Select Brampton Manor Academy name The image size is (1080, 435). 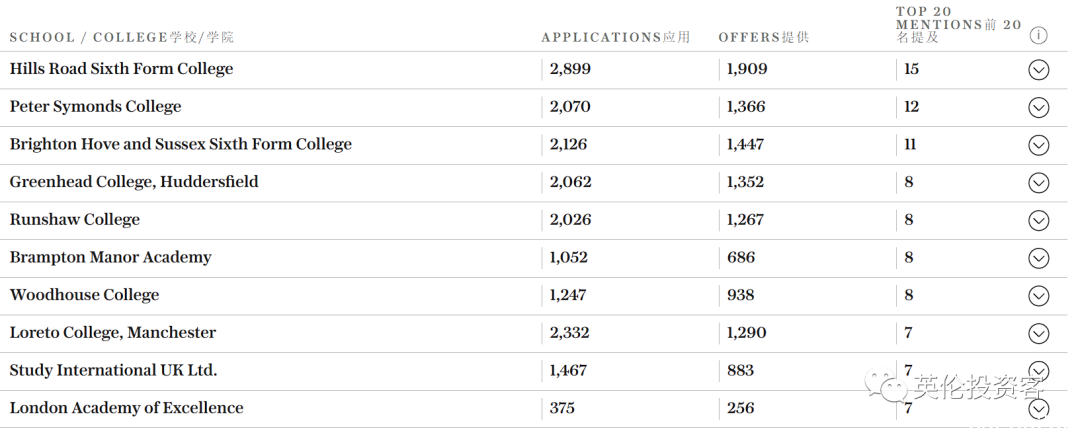[x=110, y=257]
